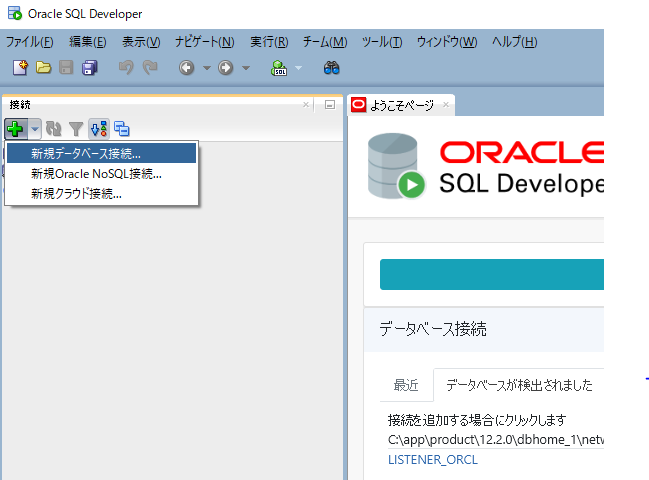Click the teal banner button
Viewport: 649px width, 480px height.
[x=492, y=274]
